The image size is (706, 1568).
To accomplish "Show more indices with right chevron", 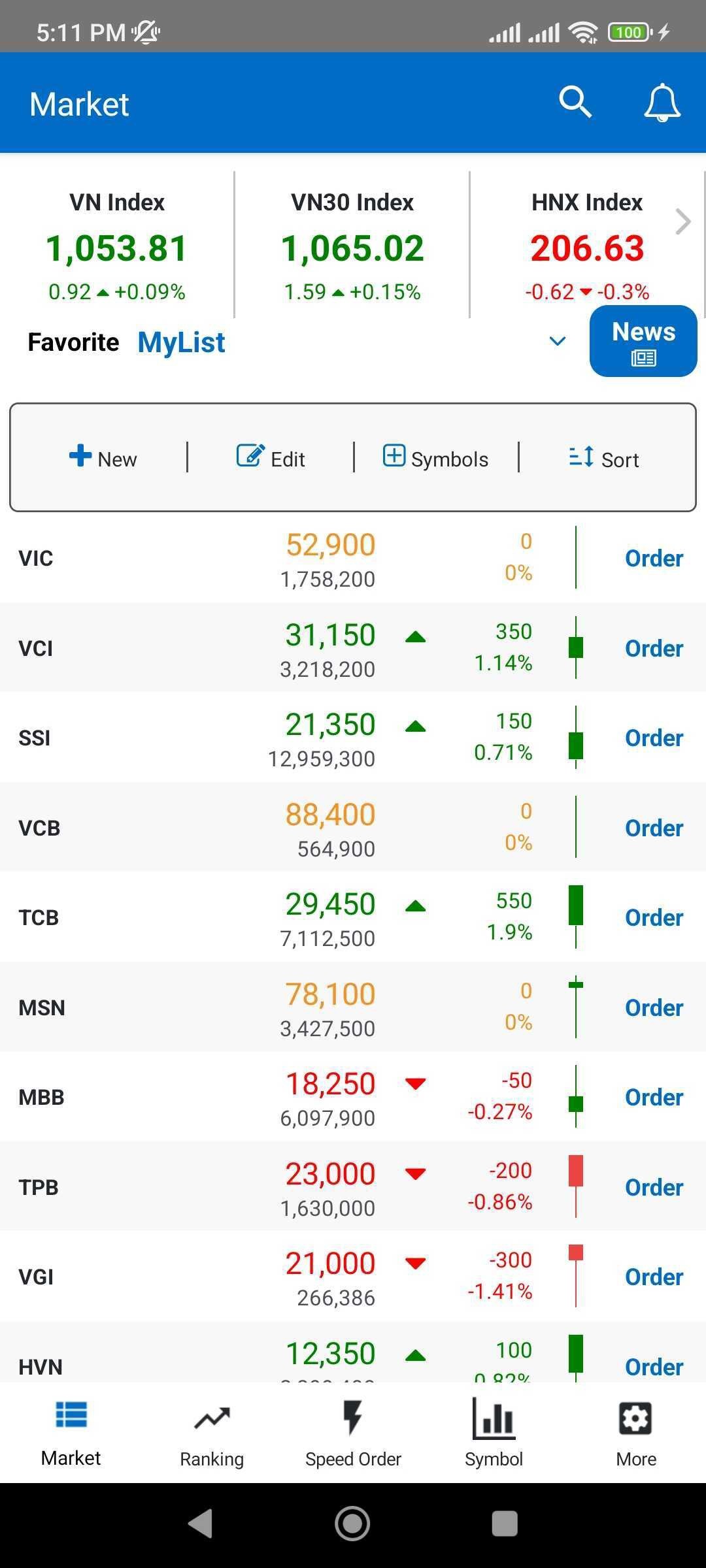I will 683,222.
